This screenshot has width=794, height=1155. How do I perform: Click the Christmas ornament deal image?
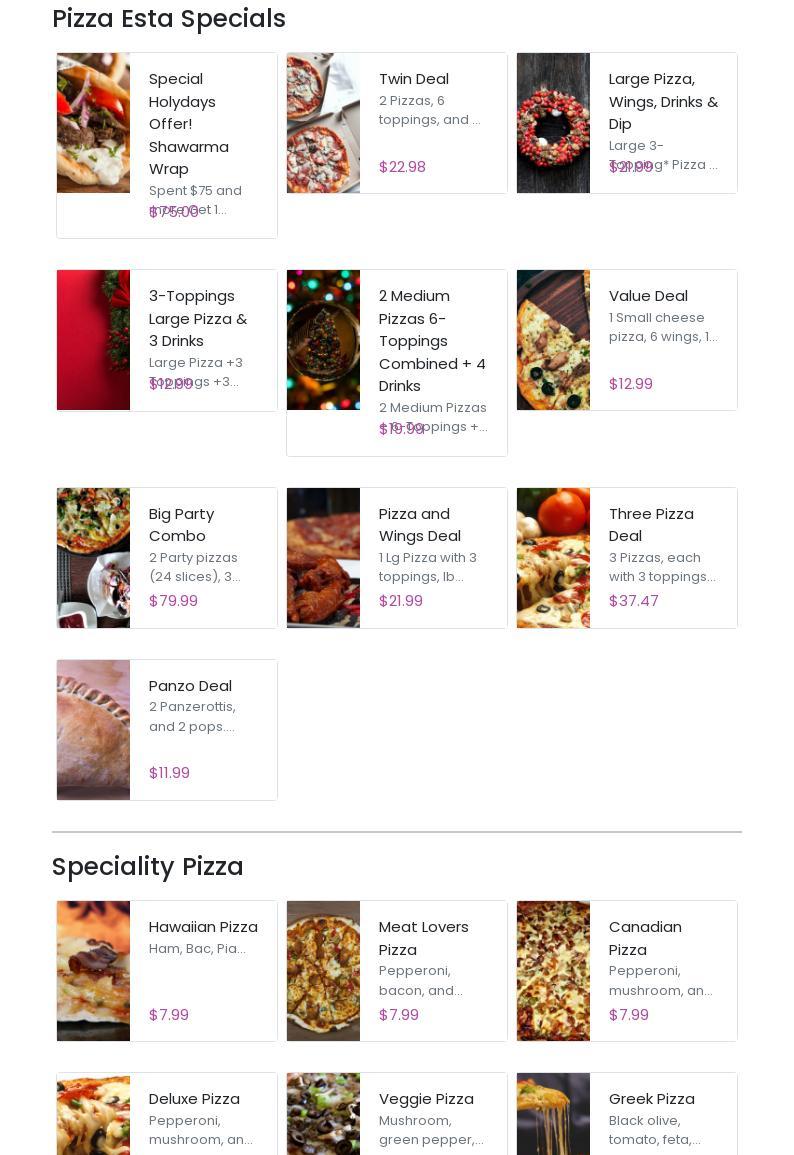click(x=323, y=340)
